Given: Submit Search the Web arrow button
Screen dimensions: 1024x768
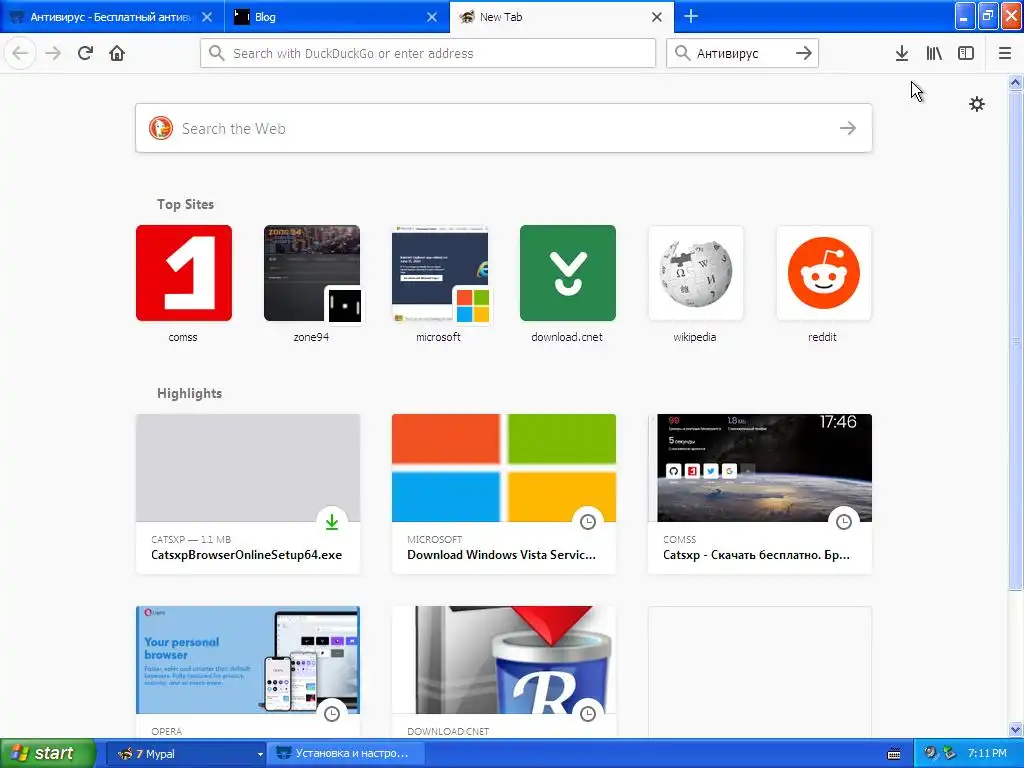Looking at the screenshot, I should pyautogui.click(x=848, y=128).
